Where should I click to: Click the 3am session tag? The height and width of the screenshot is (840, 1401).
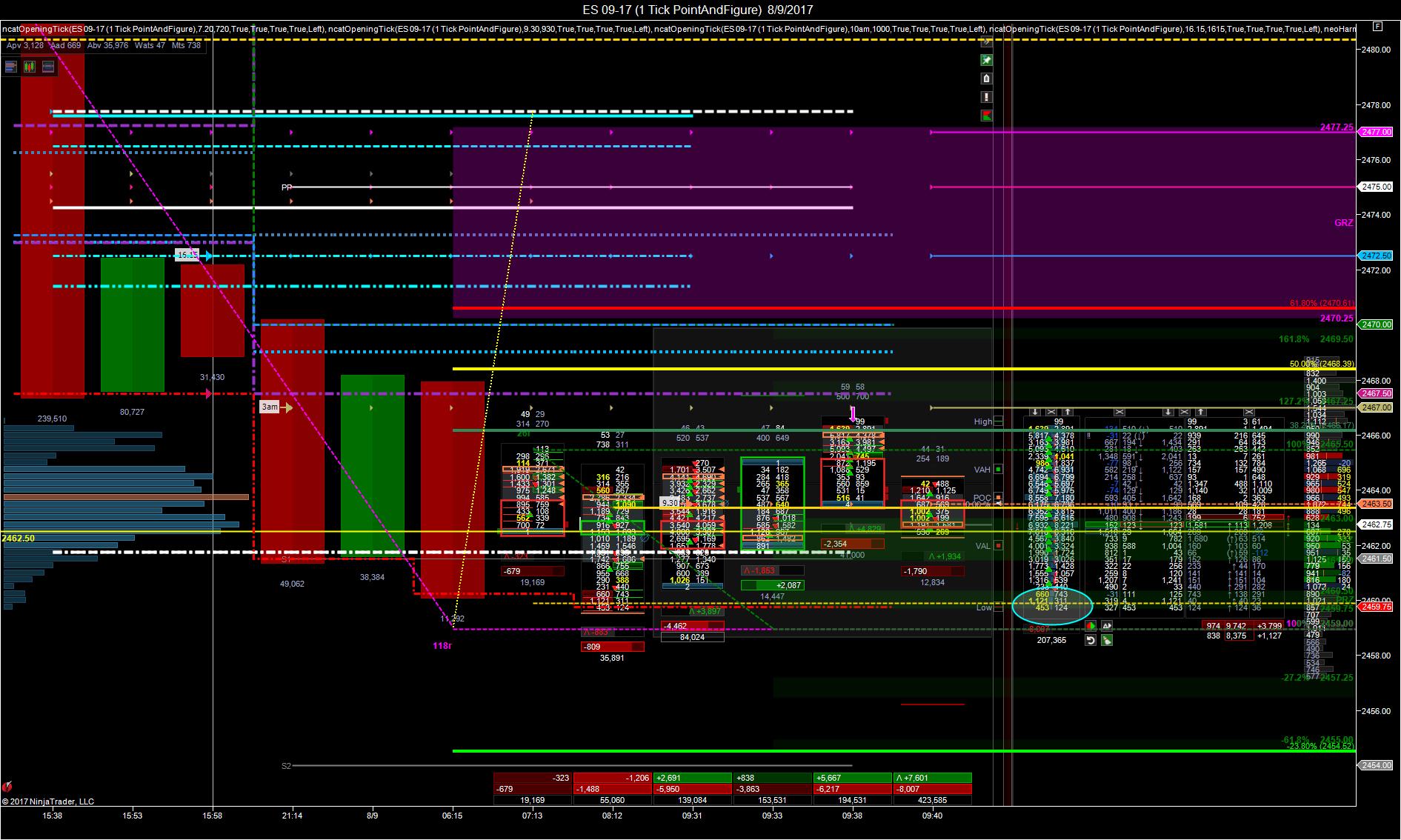pyautogui.click(x=270, y=407)
